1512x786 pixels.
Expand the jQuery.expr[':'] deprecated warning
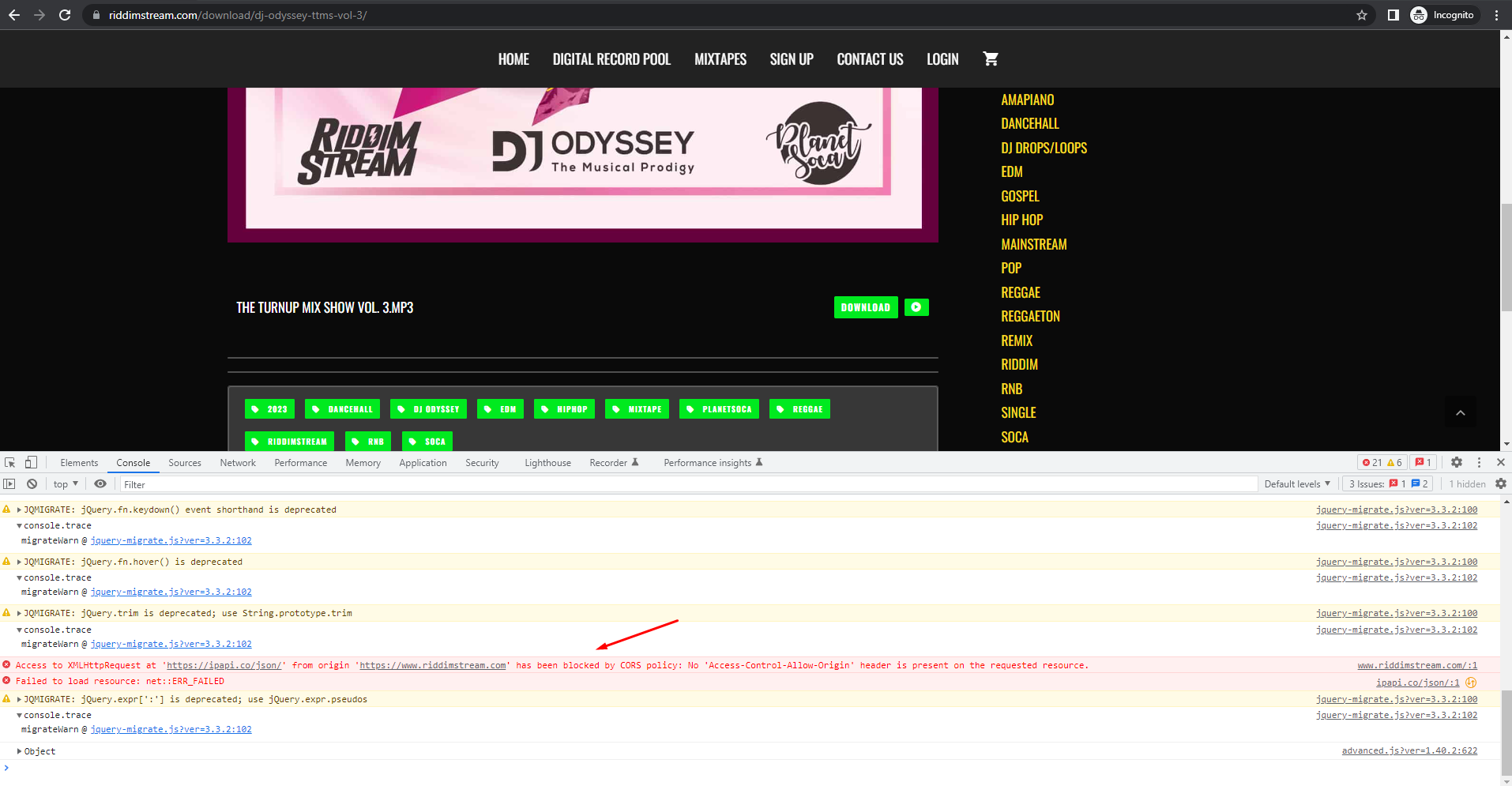19,700
